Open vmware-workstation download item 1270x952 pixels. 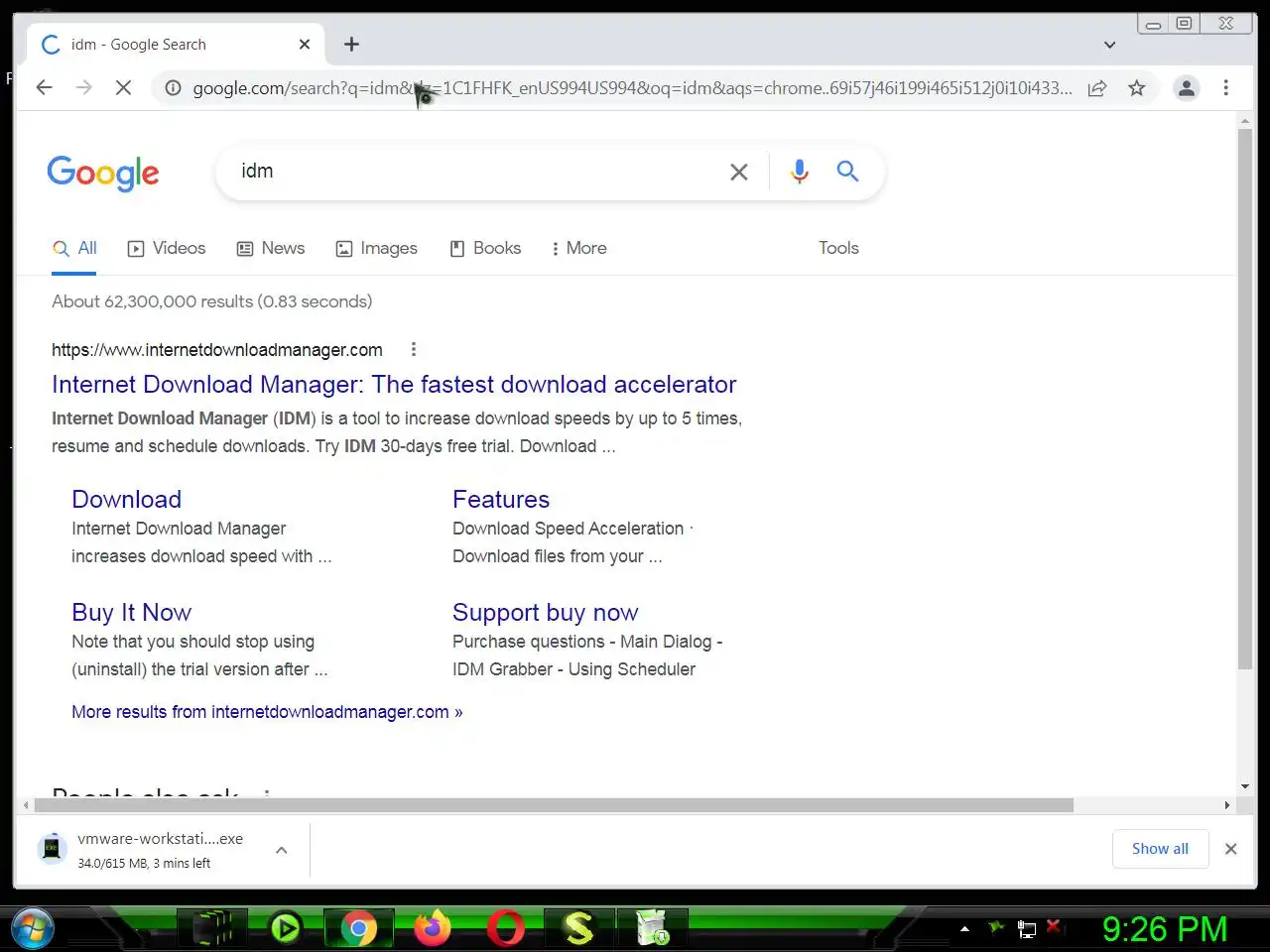tap(144, 850)
